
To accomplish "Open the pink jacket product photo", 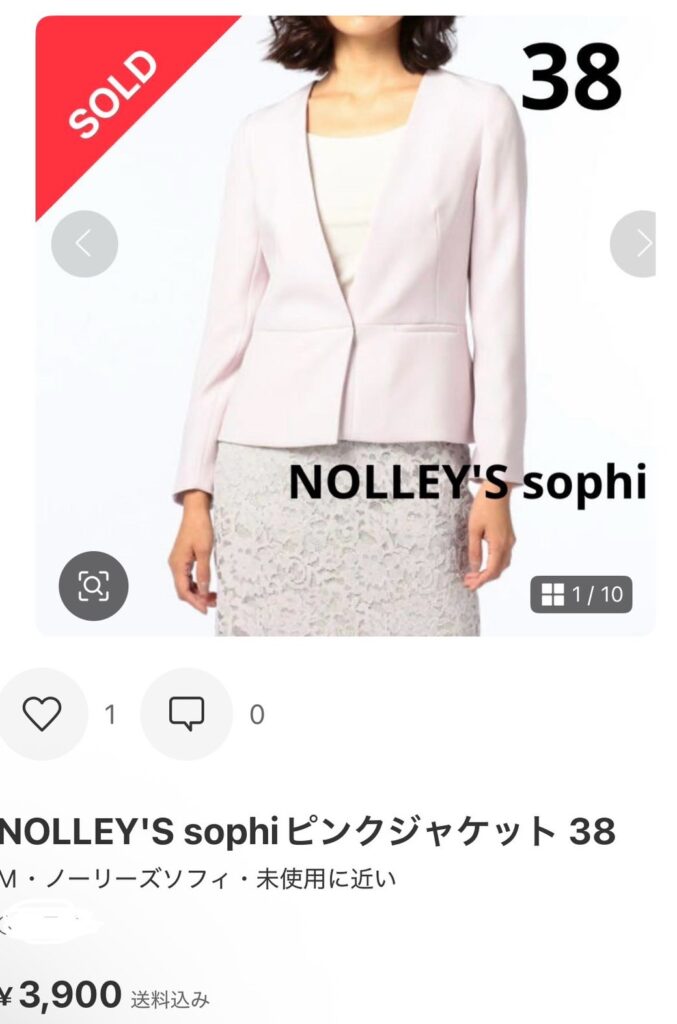I will 345,325.
